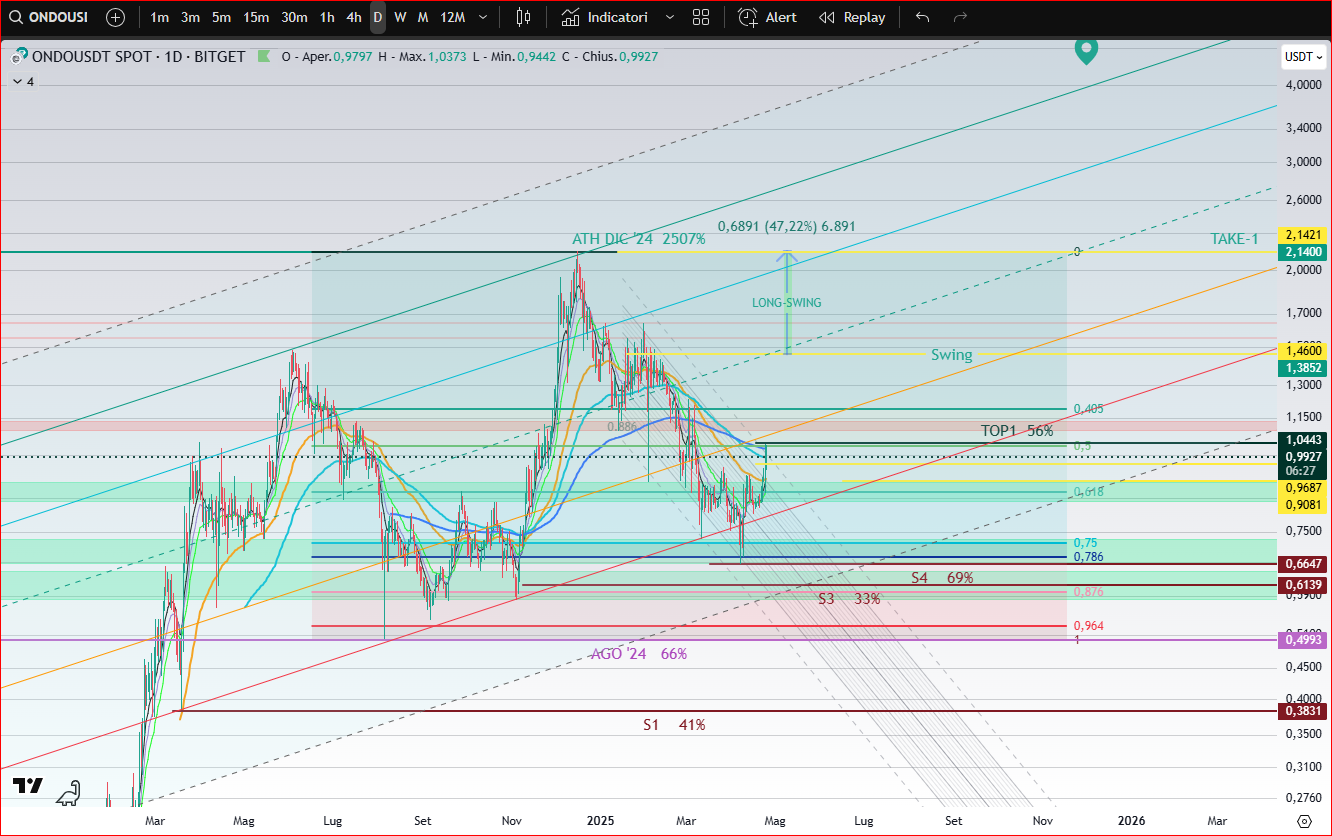Image resolution: width=1332 pixels, height=836 pixels.
Task: Select the 15m timeframe
Action: click(x=256, y=17)
